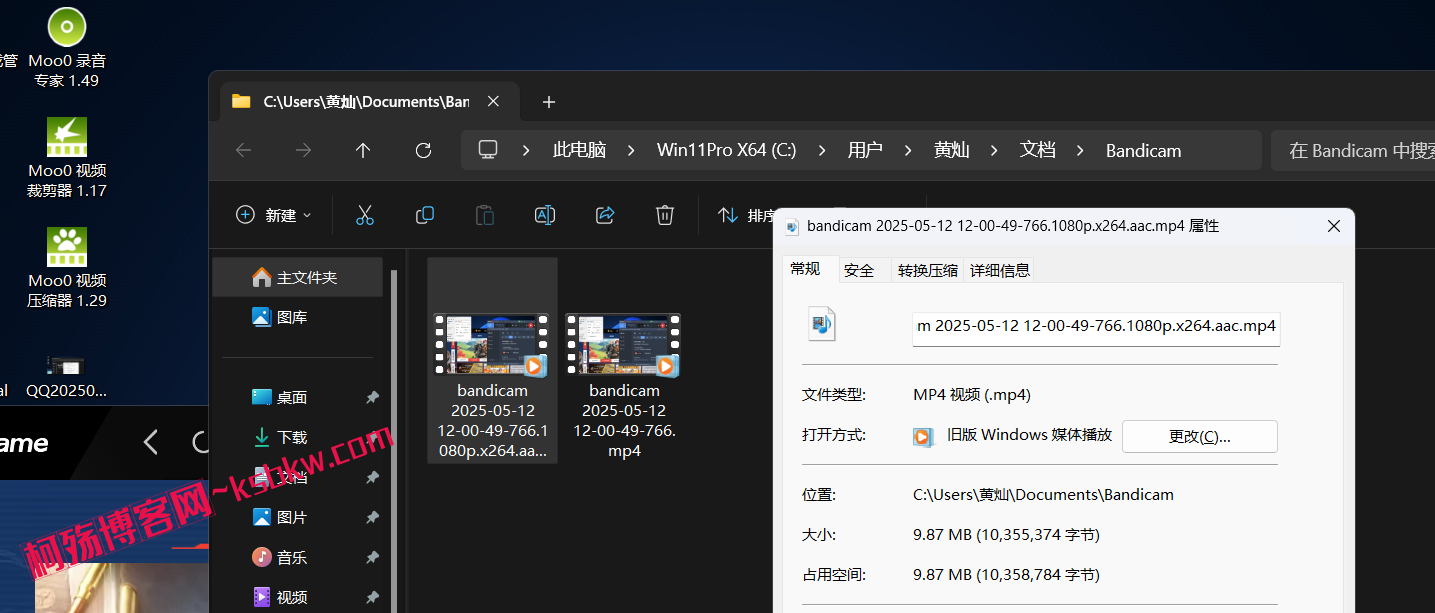Click the 旧版 Windows 媒体播放 app name
The image size is (1435, 613).
pos(1030,435)
